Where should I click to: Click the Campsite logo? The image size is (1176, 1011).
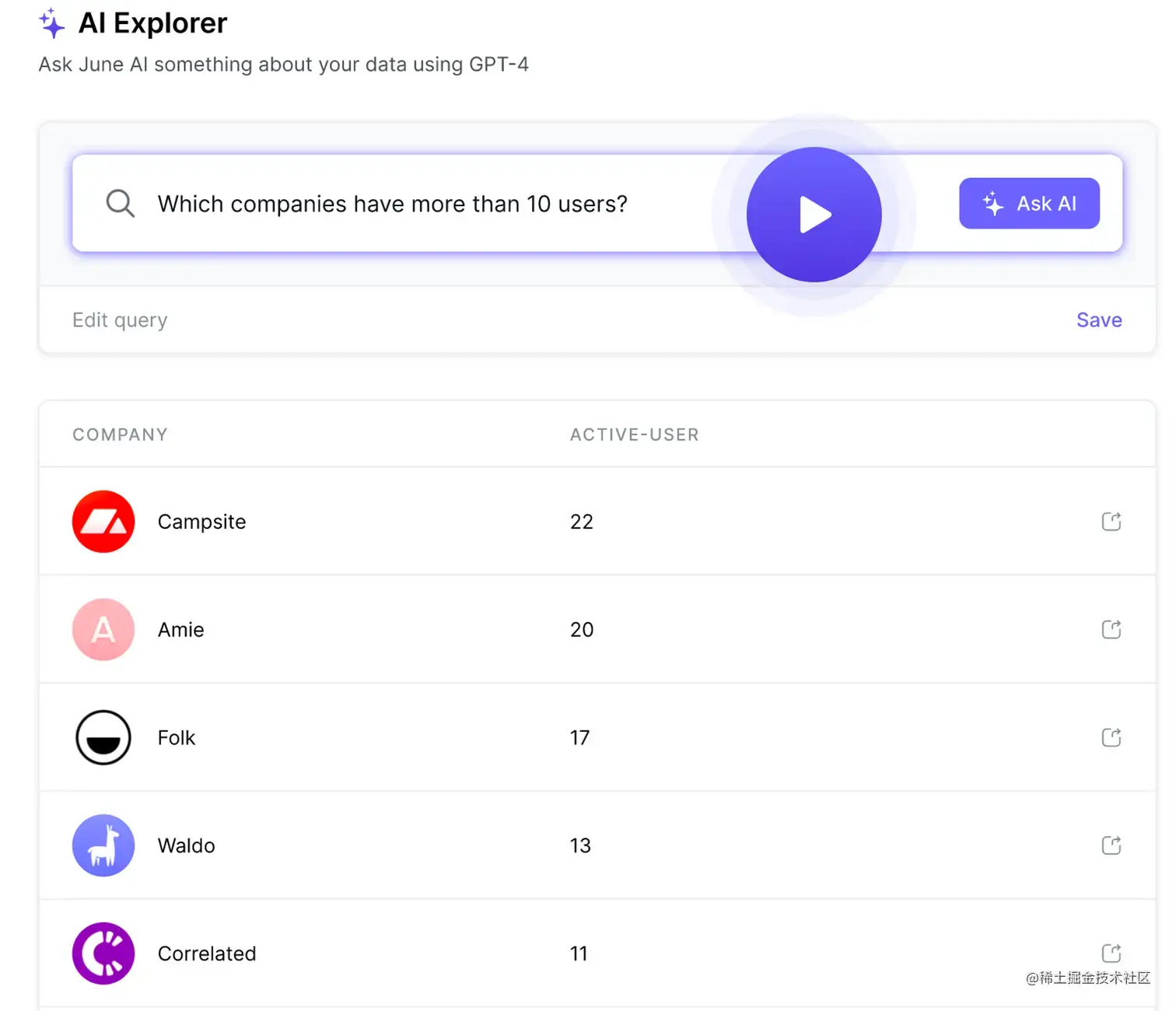pyautogui.click(x=103, y=522)
